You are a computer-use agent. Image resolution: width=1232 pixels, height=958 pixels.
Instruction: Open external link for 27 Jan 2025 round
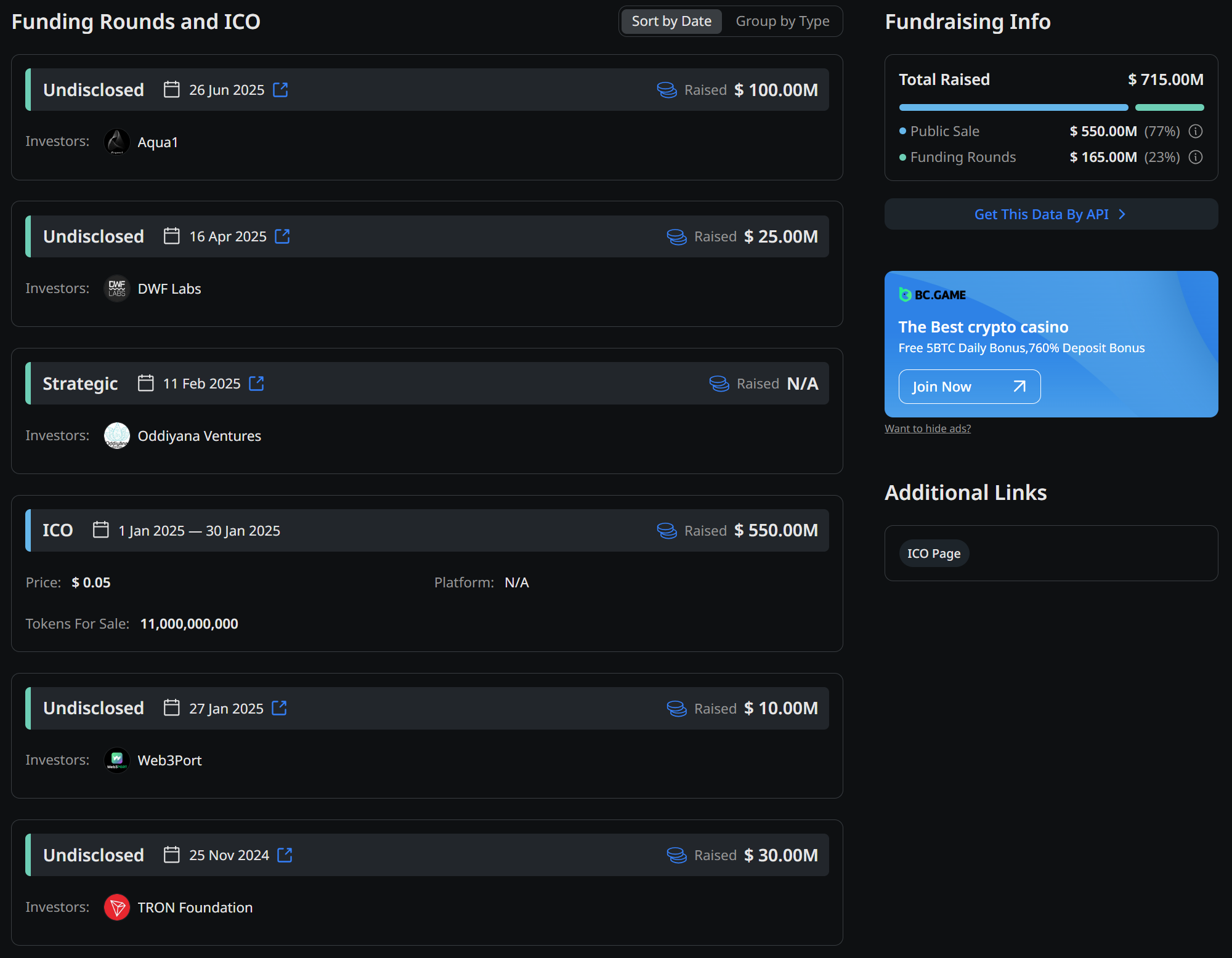tap(279, 708)
